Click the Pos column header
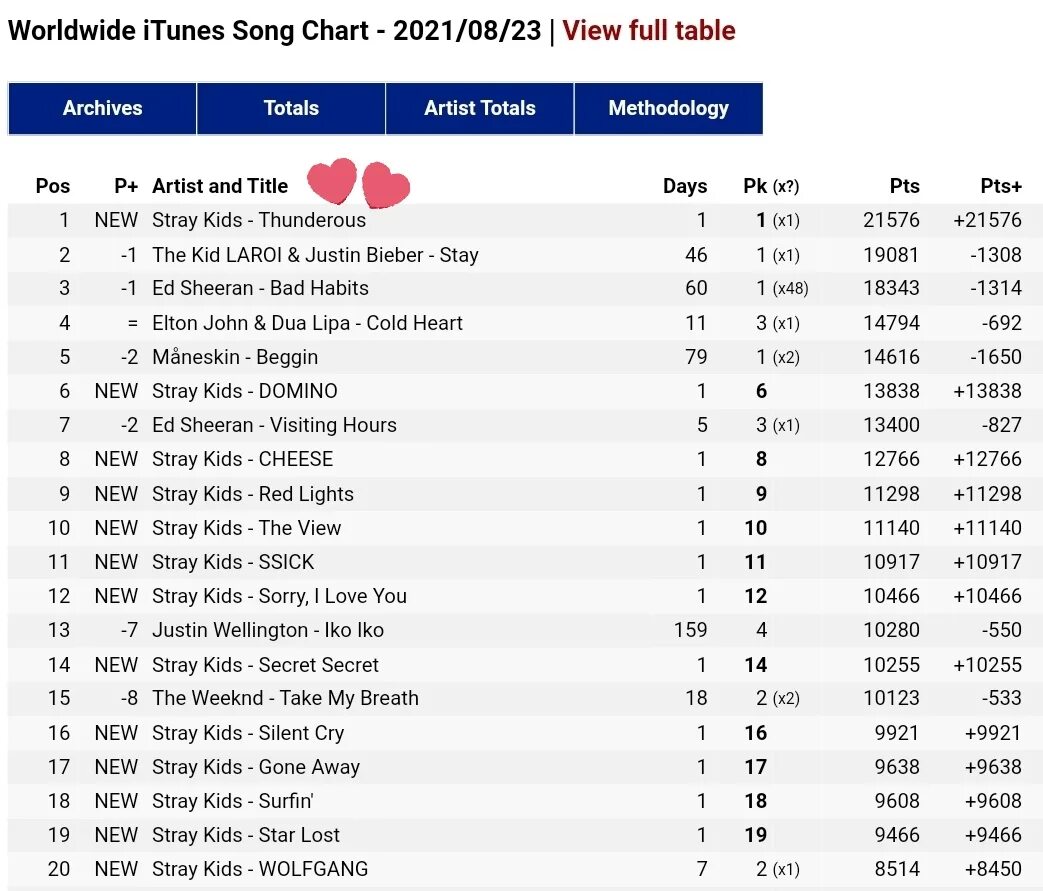 click(x=53, y=186)
